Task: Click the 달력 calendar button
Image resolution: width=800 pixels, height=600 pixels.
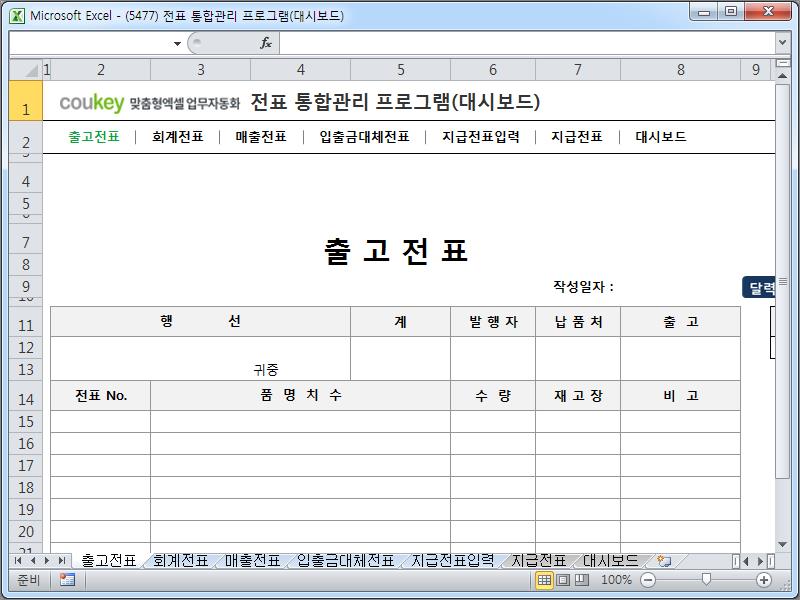Action: (x=759, y=288)
